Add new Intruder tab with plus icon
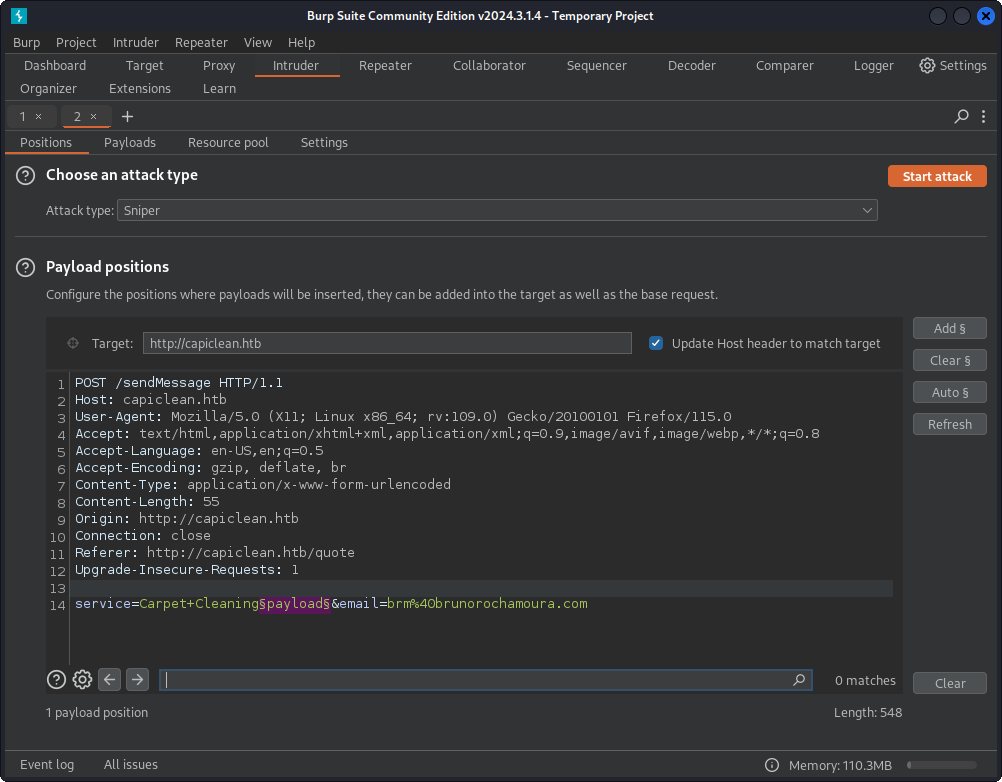The width and height of the screenshot is (1002, 782). 127,116
